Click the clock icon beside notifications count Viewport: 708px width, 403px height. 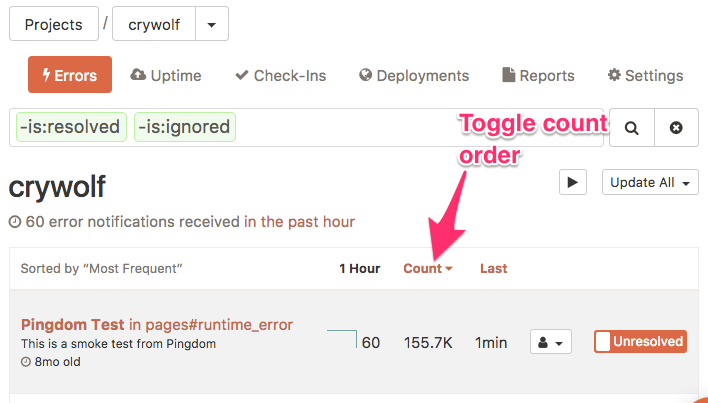pyautogui.click(x=15, y=222)
